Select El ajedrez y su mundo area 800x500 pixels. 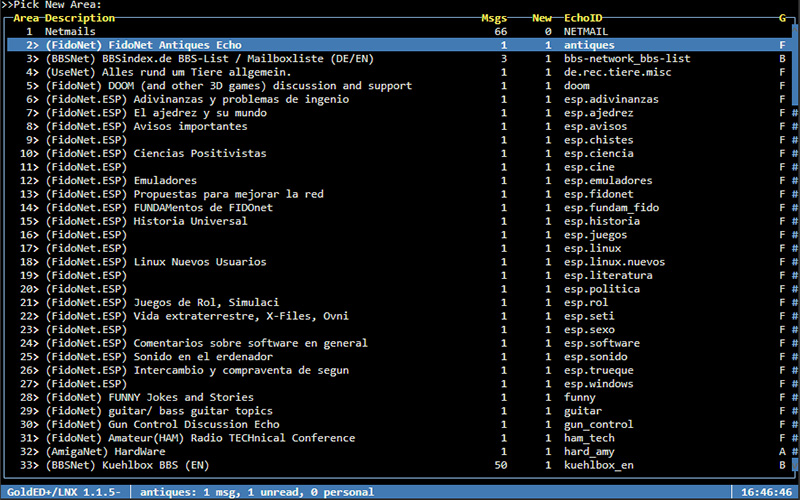point(399,113)
